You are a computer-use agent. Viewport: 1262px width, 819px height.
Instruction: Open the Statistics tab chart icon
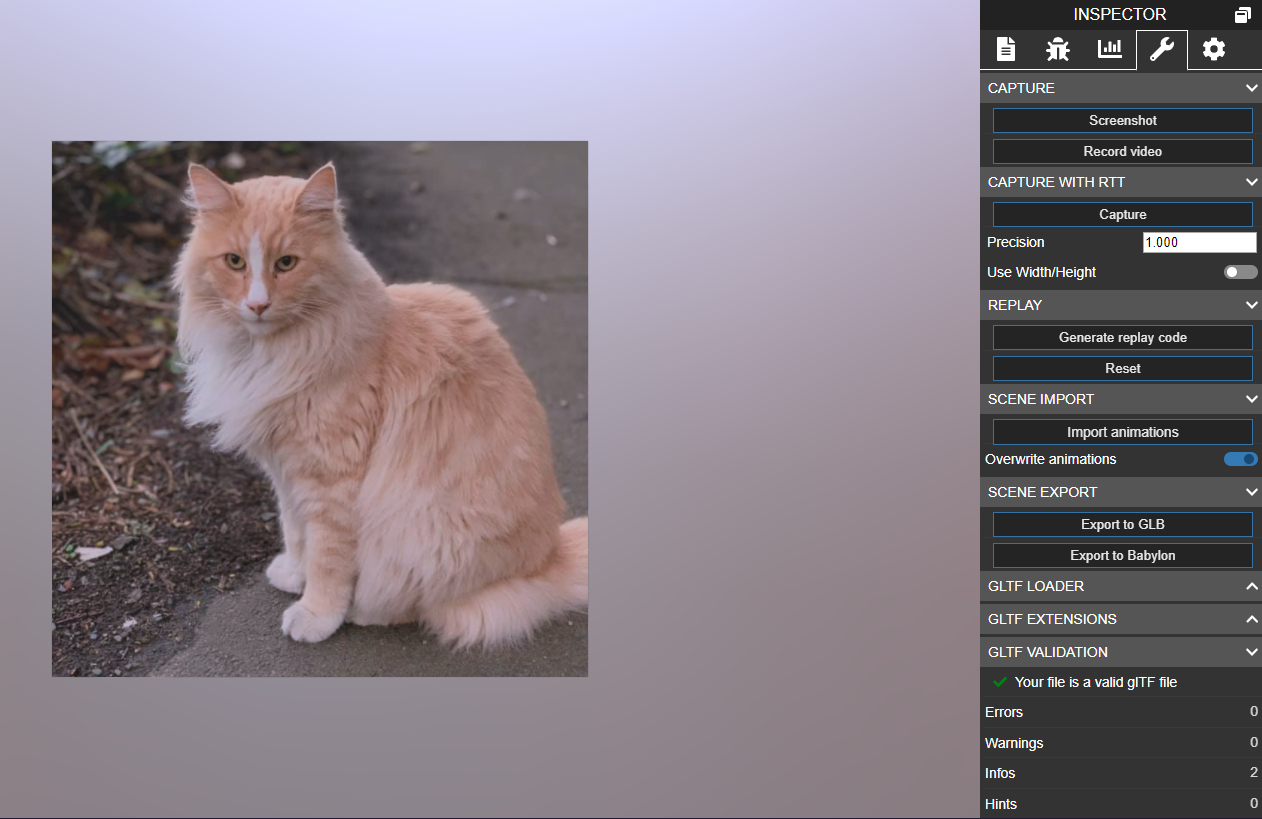(x=1110, y=49)
